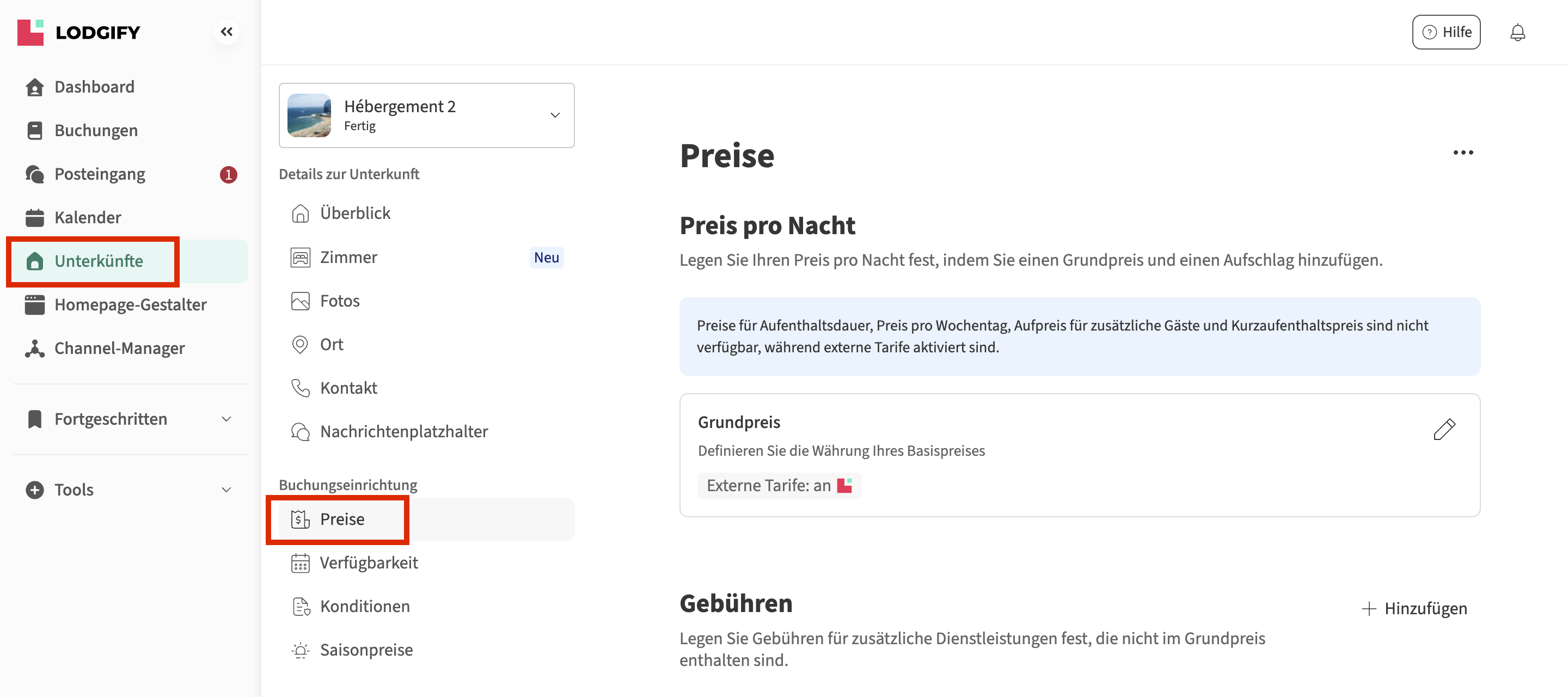Open the Saisonpreise menu item
Image resolution: width=1568 pixels, height=697 pixels.
(366, 650)
